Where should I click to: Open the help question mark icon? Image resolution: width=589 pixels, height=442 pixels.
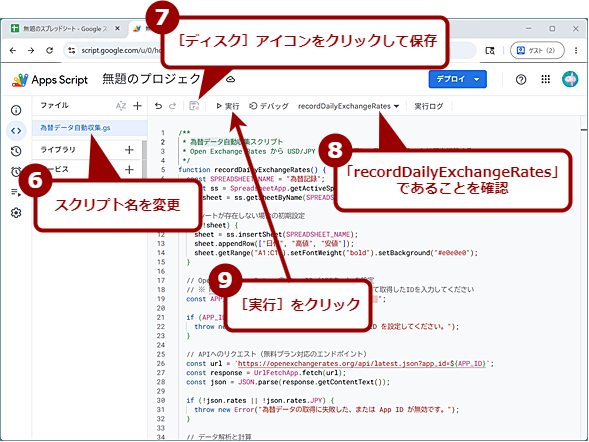[521, 80]
